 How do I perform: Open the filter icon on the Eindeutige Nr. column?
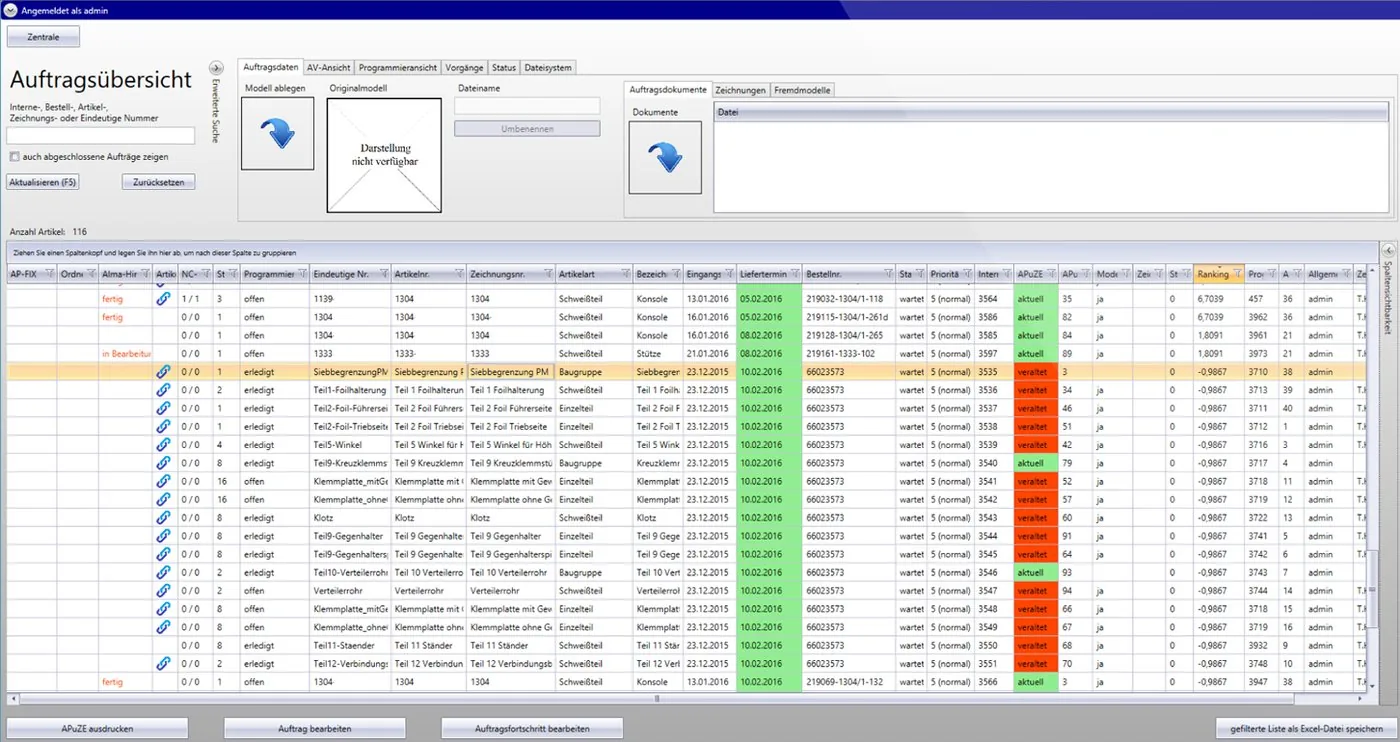[383, 274]
